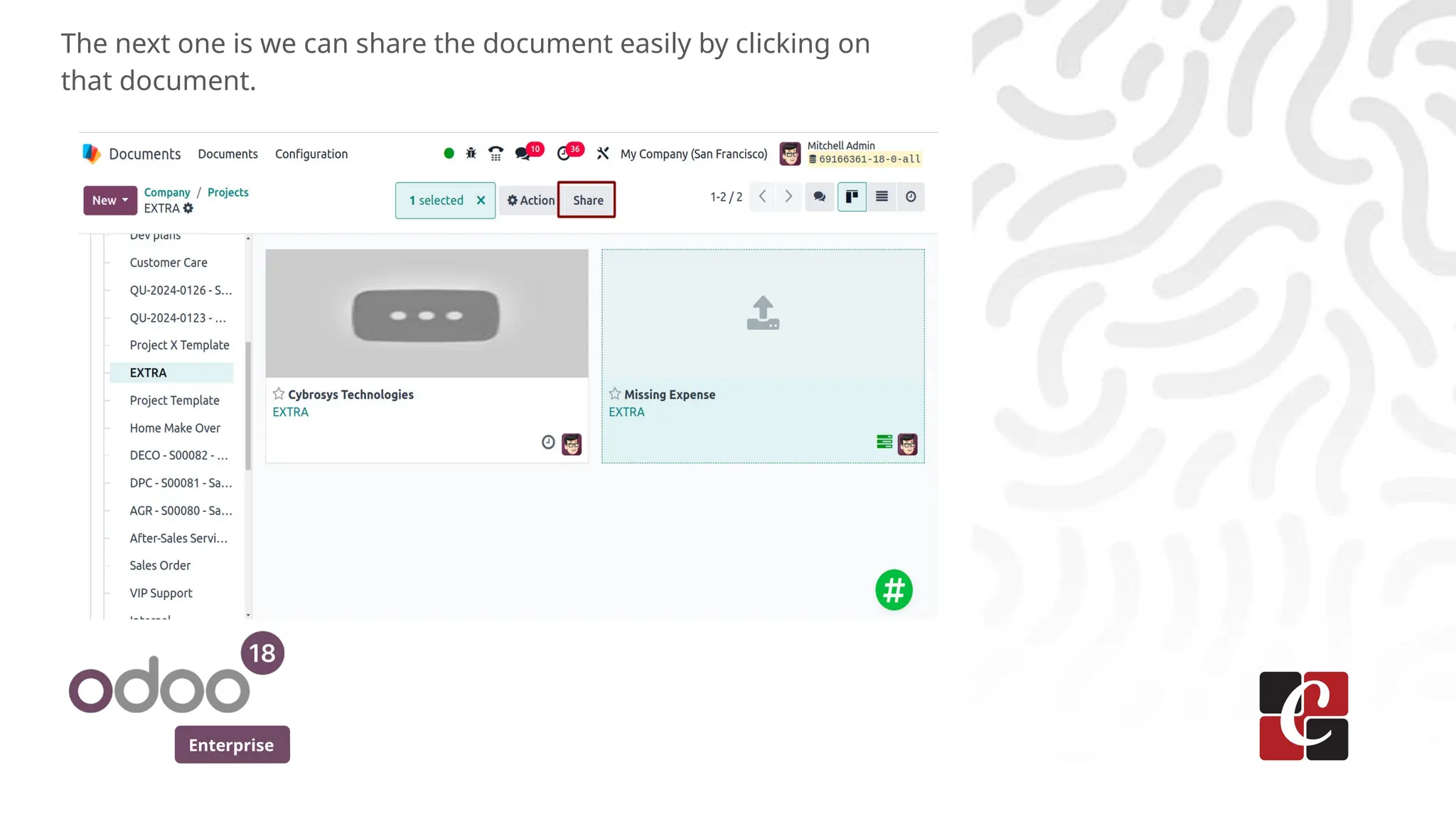Screen dimensions: 1456x819
Task: Toggle favorite star on Missing Expense
Action: (x=615, y=394)
